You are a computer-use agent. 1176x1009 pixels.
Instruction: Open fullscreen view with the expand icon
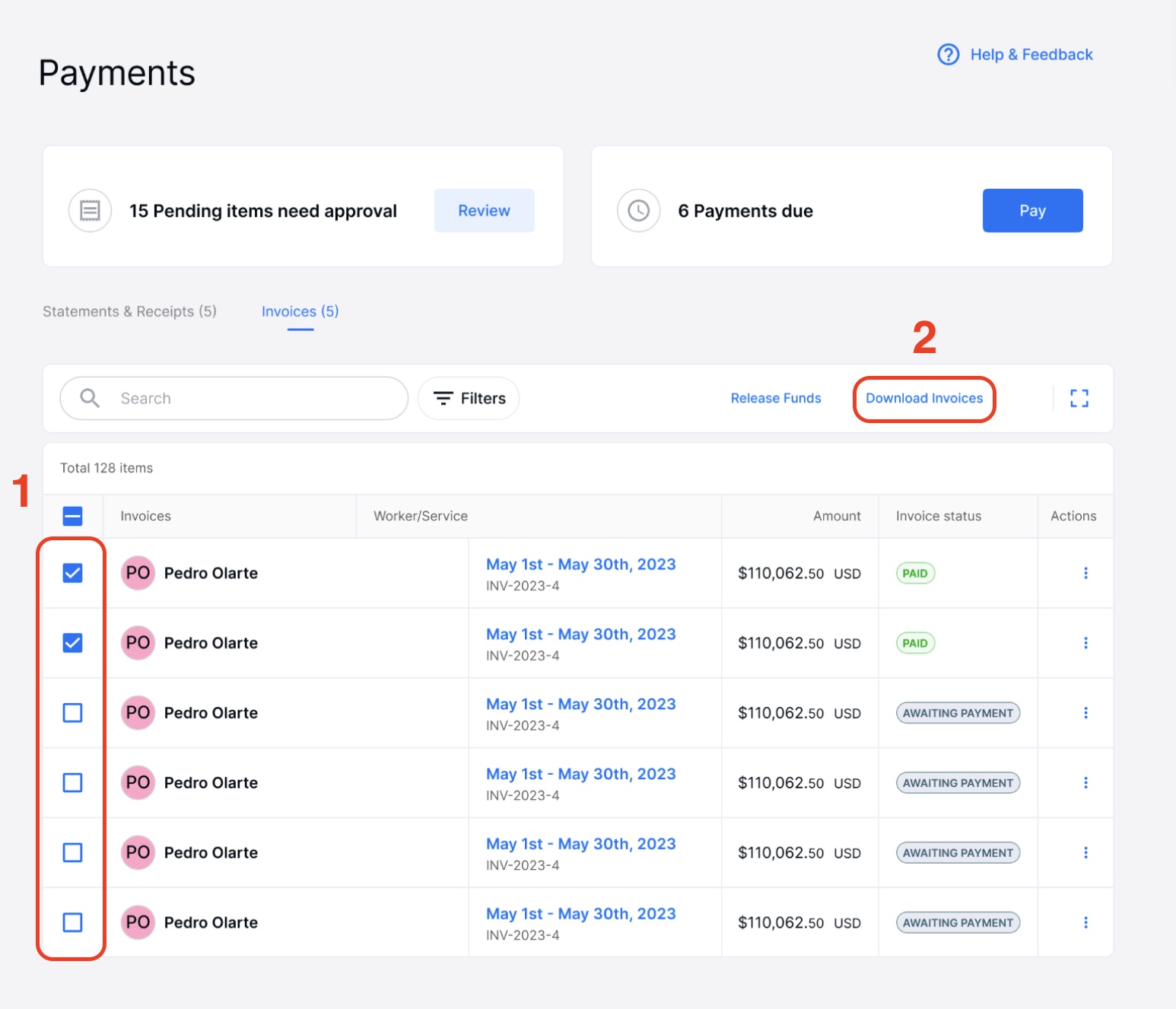[1079, 398]
